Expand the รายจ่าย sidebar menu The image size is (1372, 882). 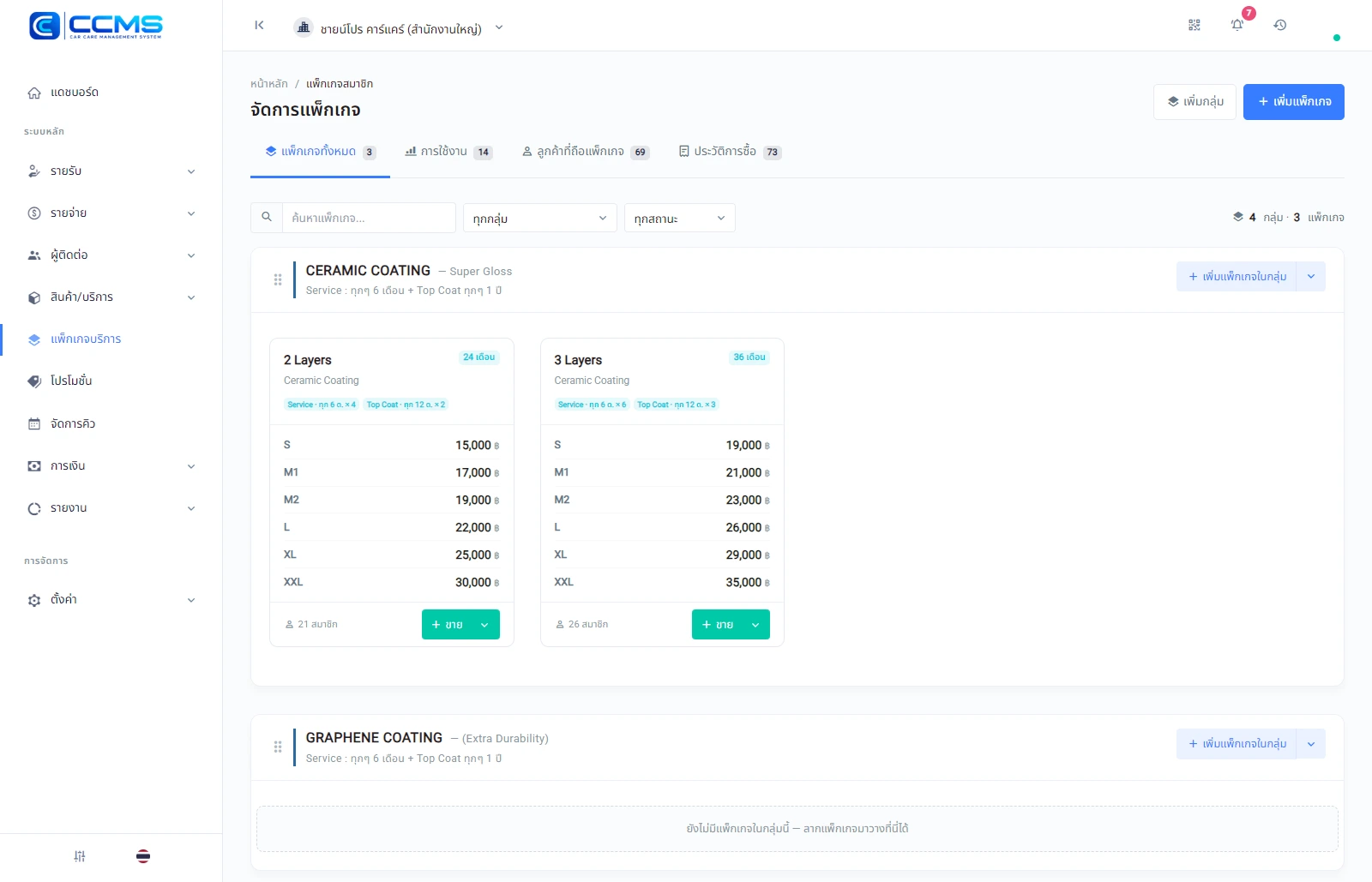(111, 213)
